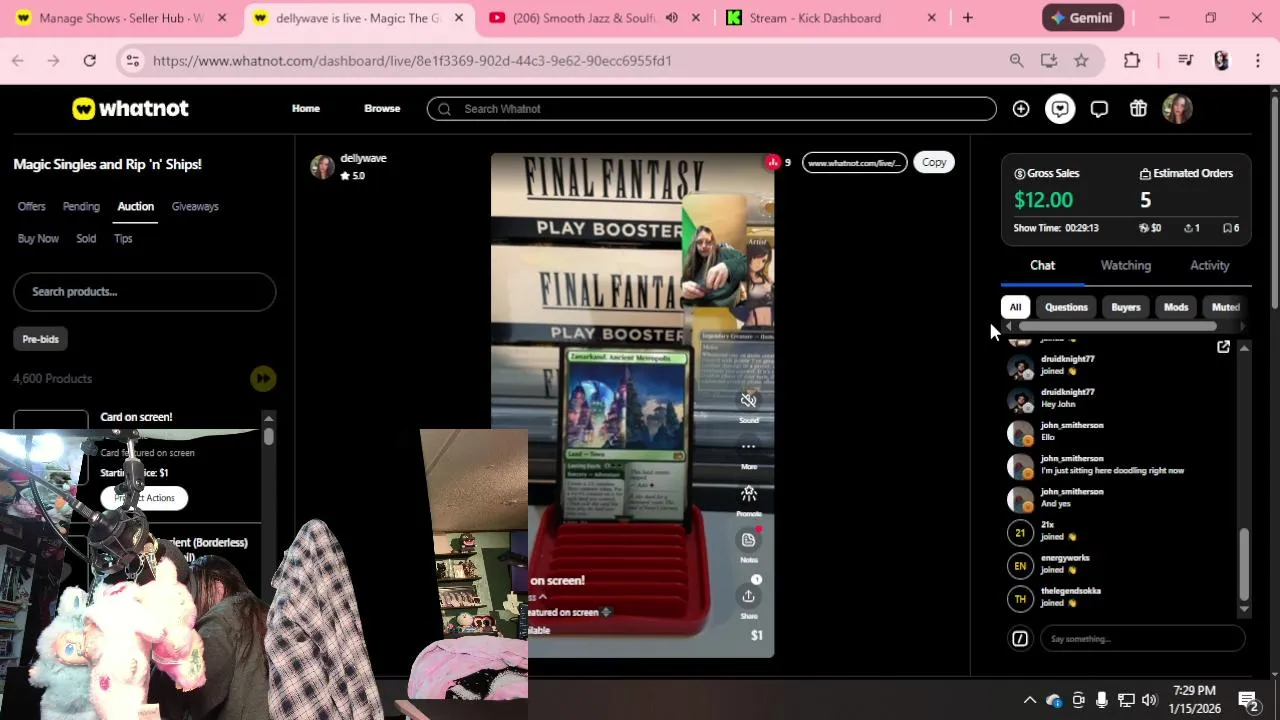Image resolution: width=1280 pixels, height=720 pixels.
Task: Filter chat by Mods
Action: (x=1176, y=307)
